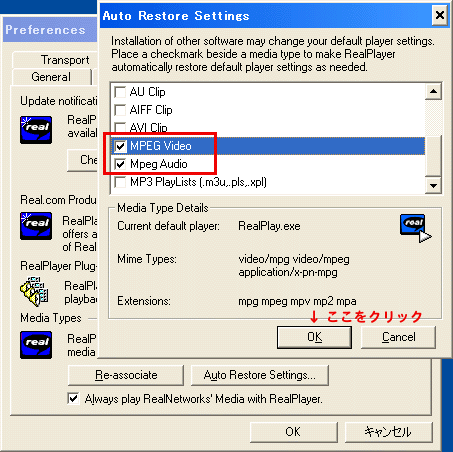Image resolution: width=453 pixels, height=452 pixels.
Task: Click the mpg mpeg mpv mp2 mpa extensions value
Action: pyautogui.click(x=297, y=301)
